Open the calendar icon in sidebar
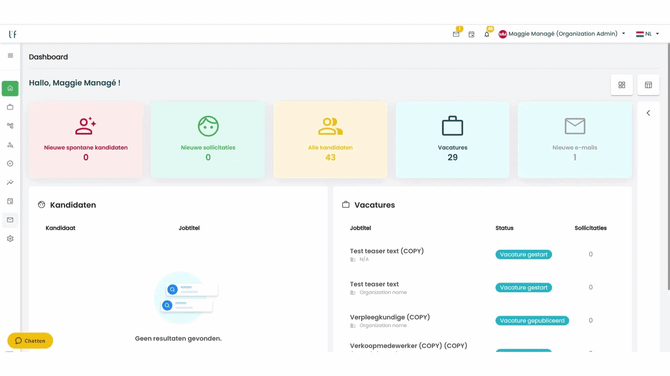 click(x=10, y=201)
